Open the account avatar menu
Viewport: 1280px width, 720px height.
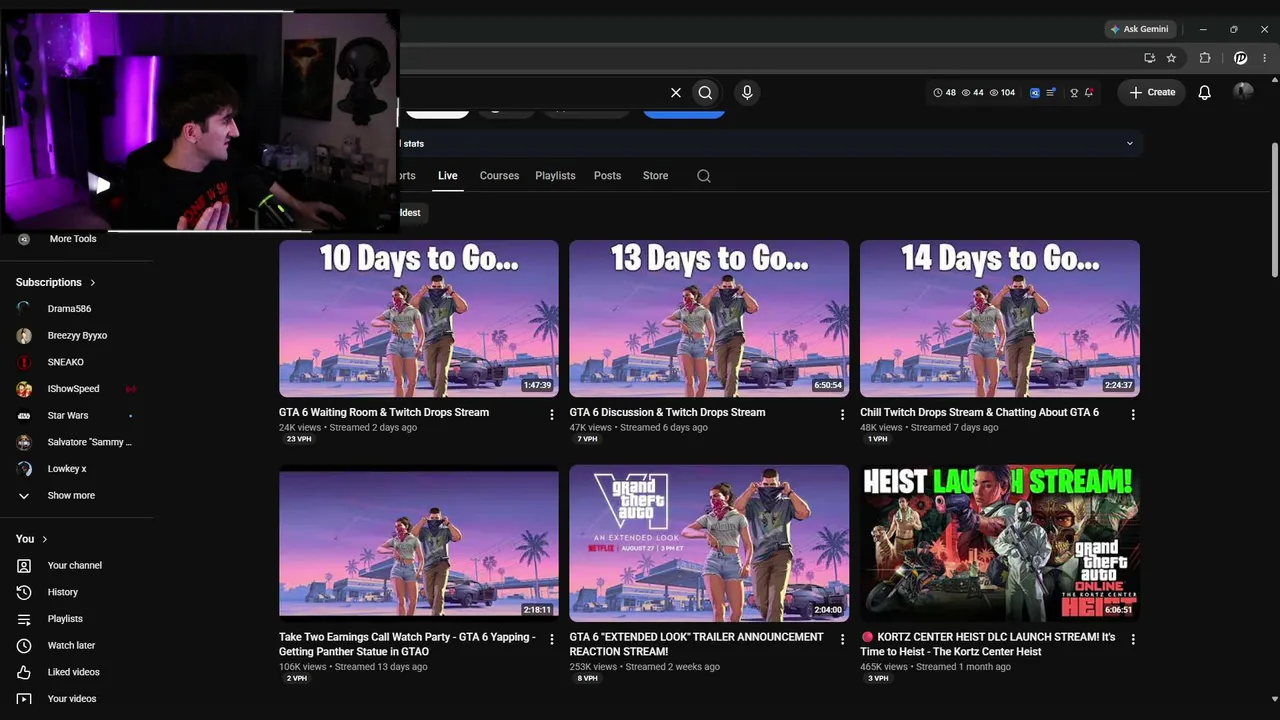(x=1243, y=92)
